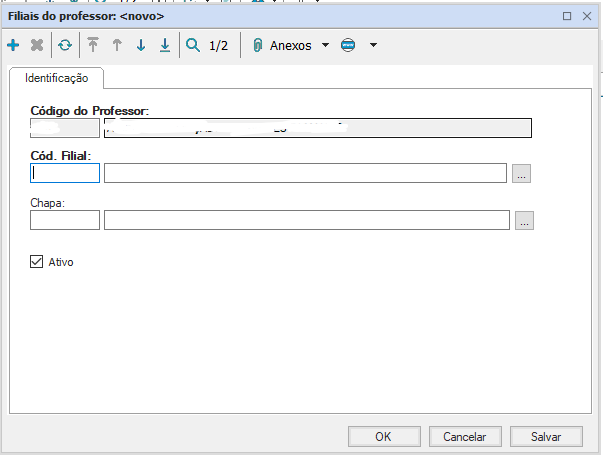Expand the Anexos dropdown arrow
The image size is (603, 456).
(325, 45)
